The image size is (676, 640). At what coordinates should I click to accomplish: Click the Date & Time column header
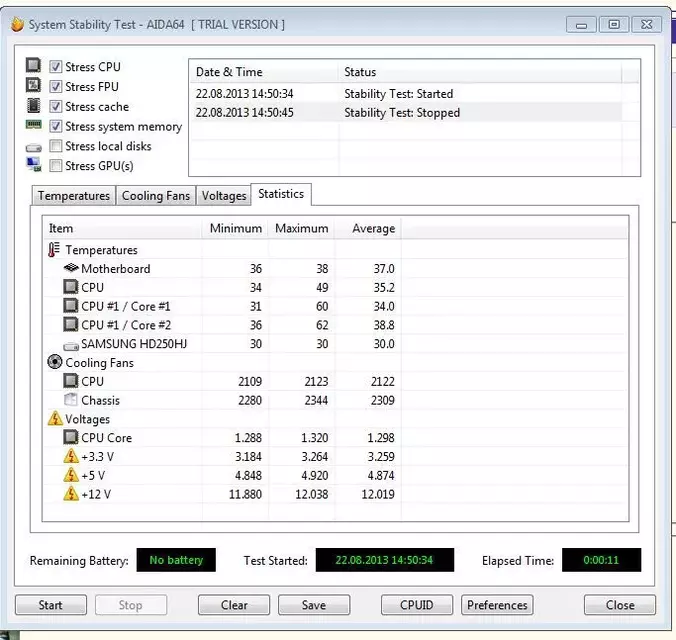(264, 72)
